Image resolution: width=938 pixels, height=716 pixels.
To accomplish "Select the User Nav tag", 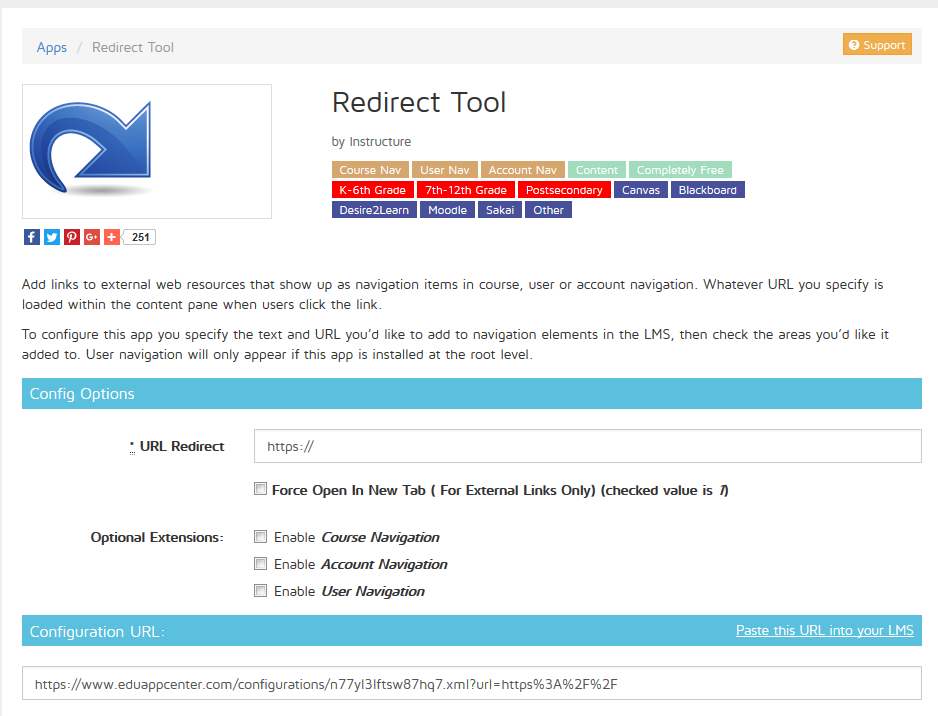I will click(x=444, y=170).
